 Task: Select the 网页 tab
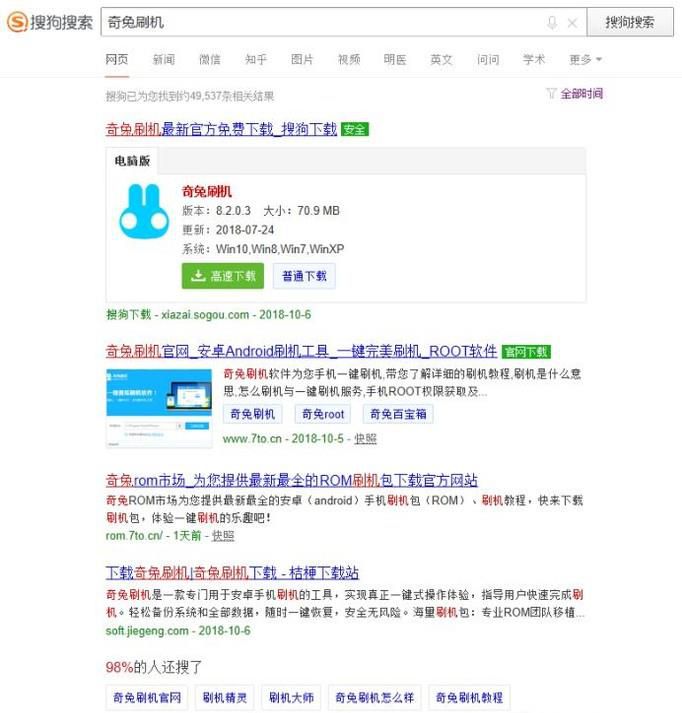[117, 60]
